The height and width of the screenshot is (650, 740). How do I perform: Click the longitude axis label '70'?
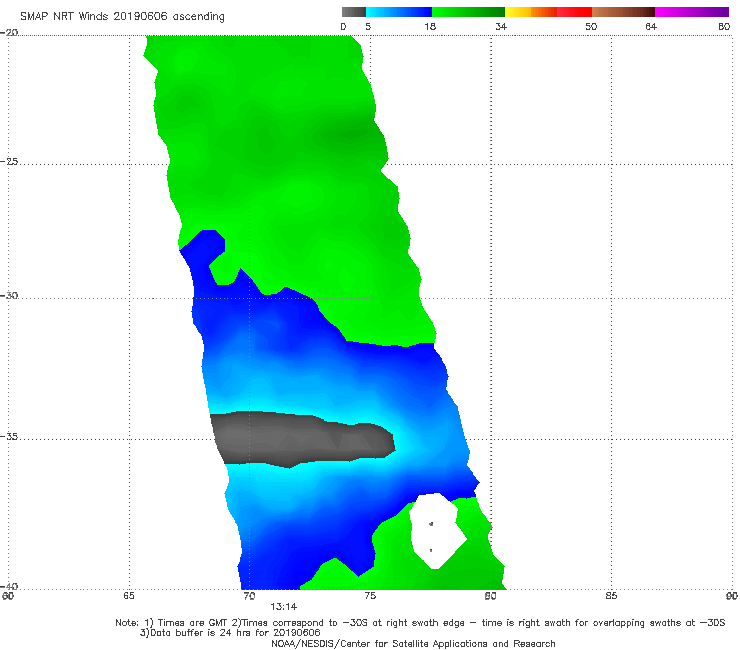pyautogui.click(x=249, y=596)
